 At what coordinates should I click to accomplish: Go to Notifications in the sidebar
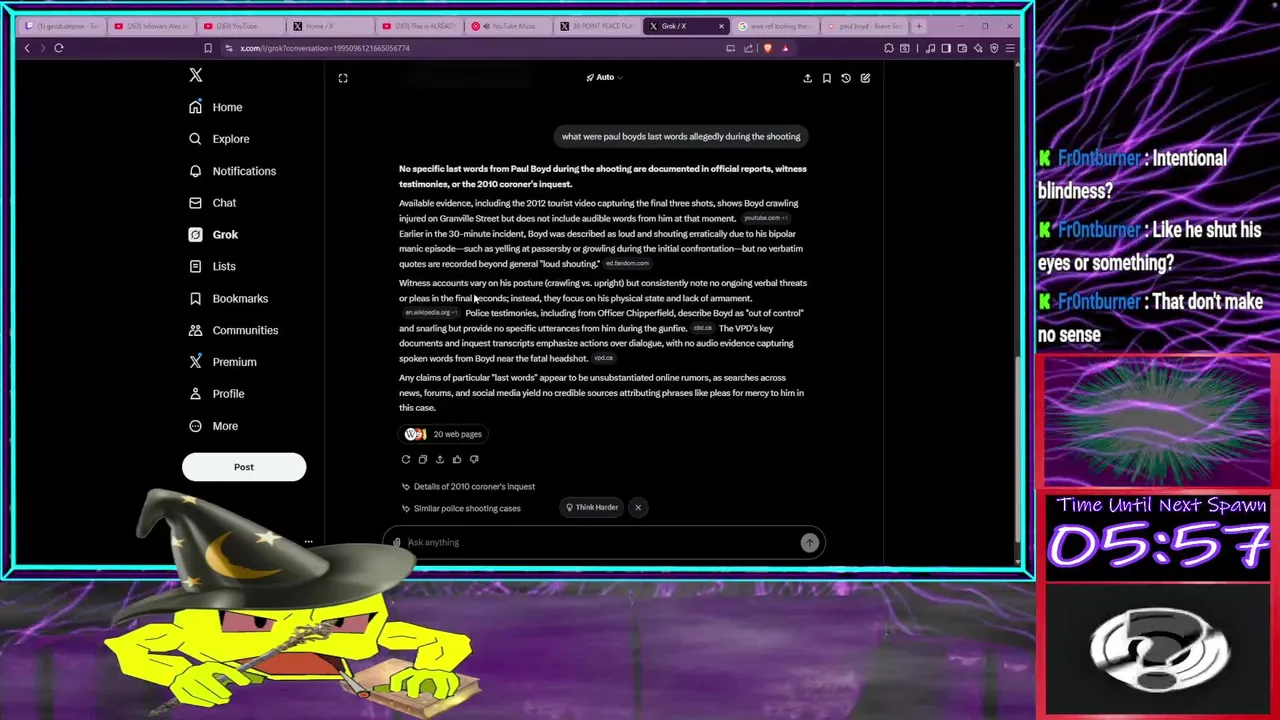point(233,171)
